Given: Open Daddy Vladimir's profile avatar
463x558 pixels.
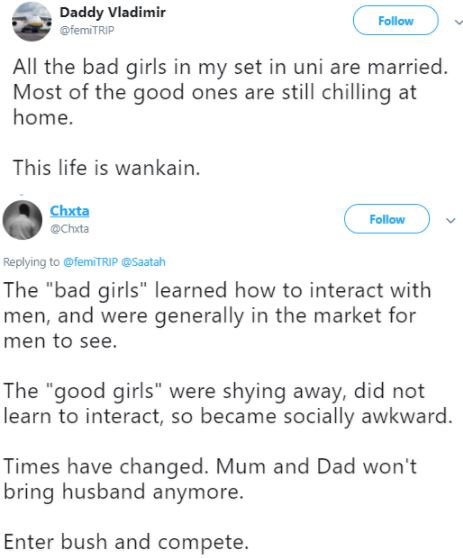Looking at the screenshot, I should click(32, 21).
